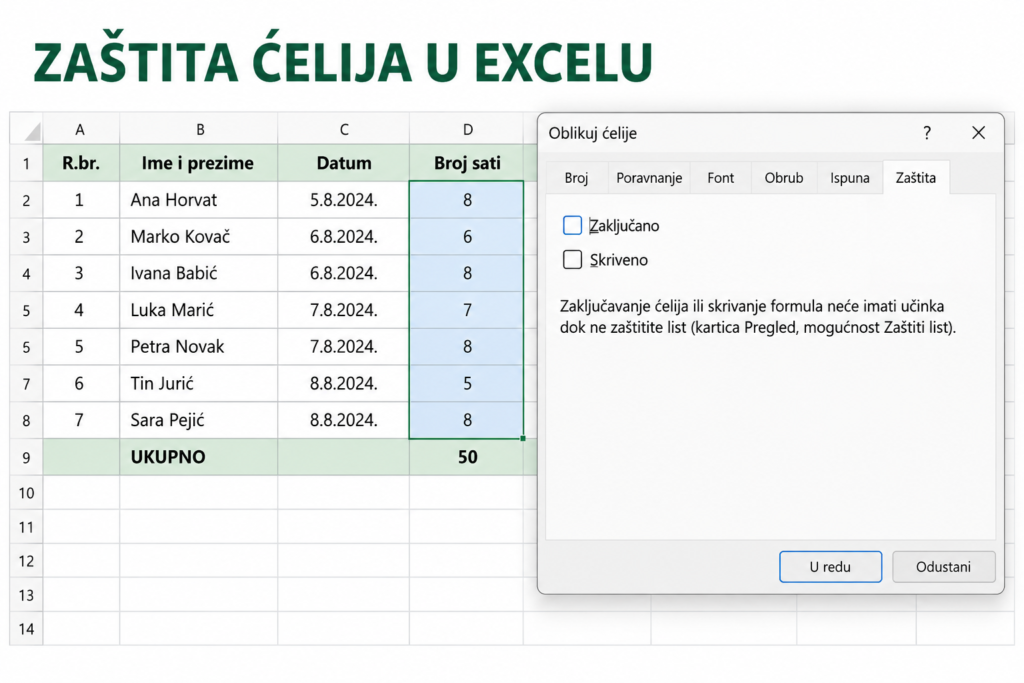1024x683 pixels.
Task: Select cell with Petra Novak
Action: (x=199, y=346)
